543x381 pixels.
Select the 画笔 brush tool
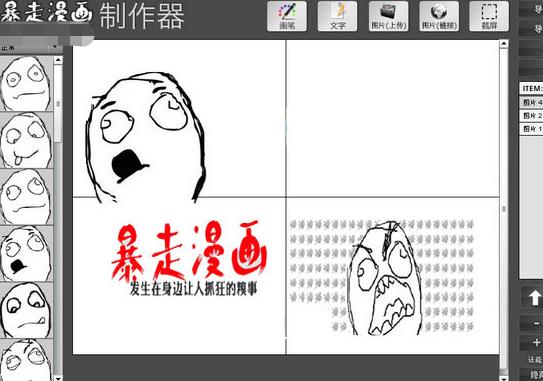pyautogui.click(x=287, y=16)
